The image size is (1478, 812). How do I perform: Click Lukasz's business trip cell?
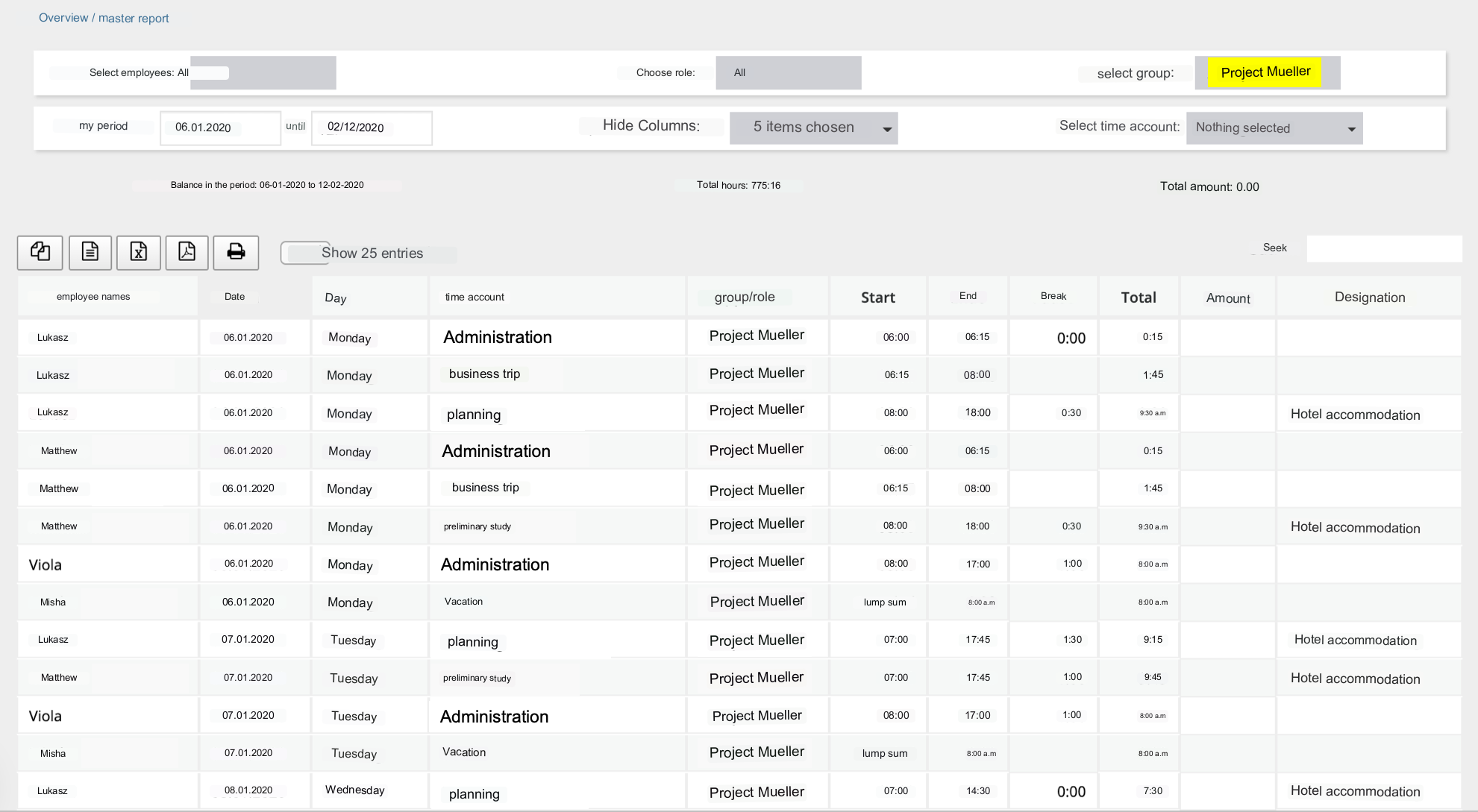click(485, 374)
